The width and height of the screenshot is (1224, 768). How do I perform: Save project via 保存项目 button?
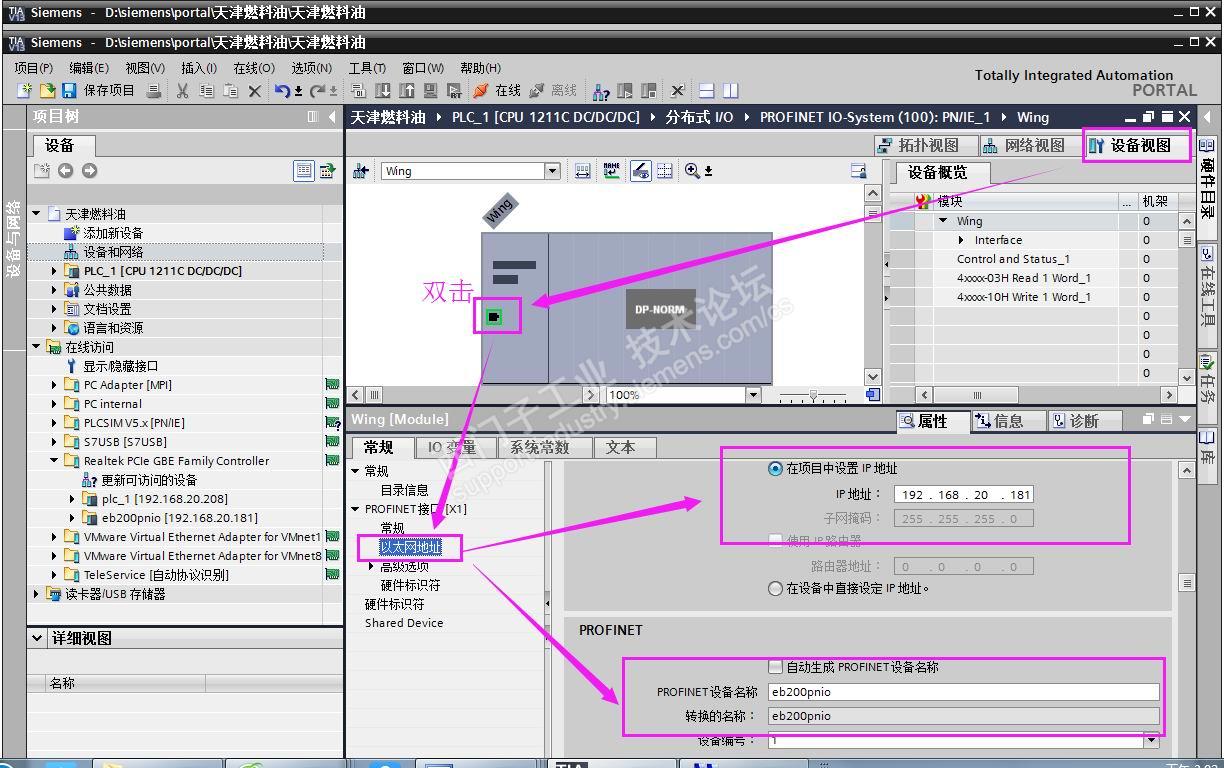[99, 91]
